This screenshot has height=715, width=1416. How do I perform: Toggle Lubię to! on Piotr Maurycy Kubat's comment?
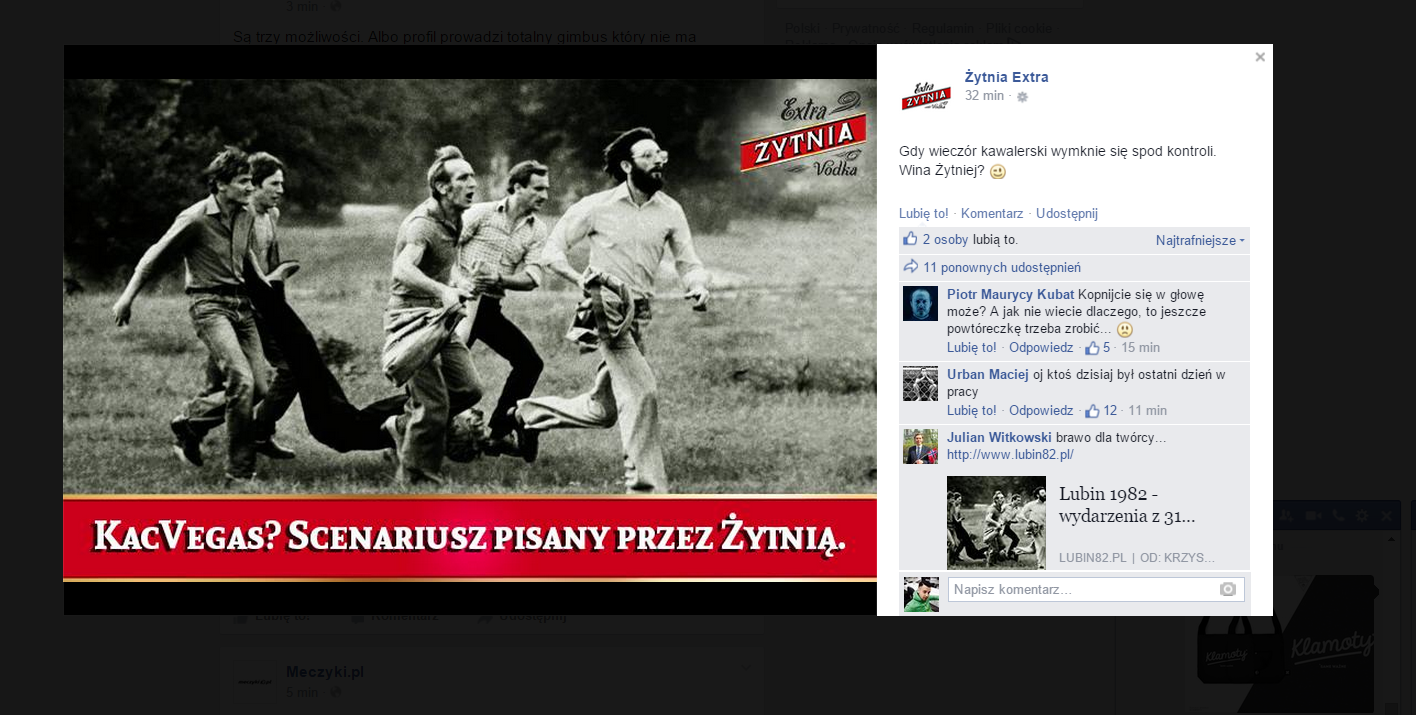pyautogui.click(x=971, y=348)
